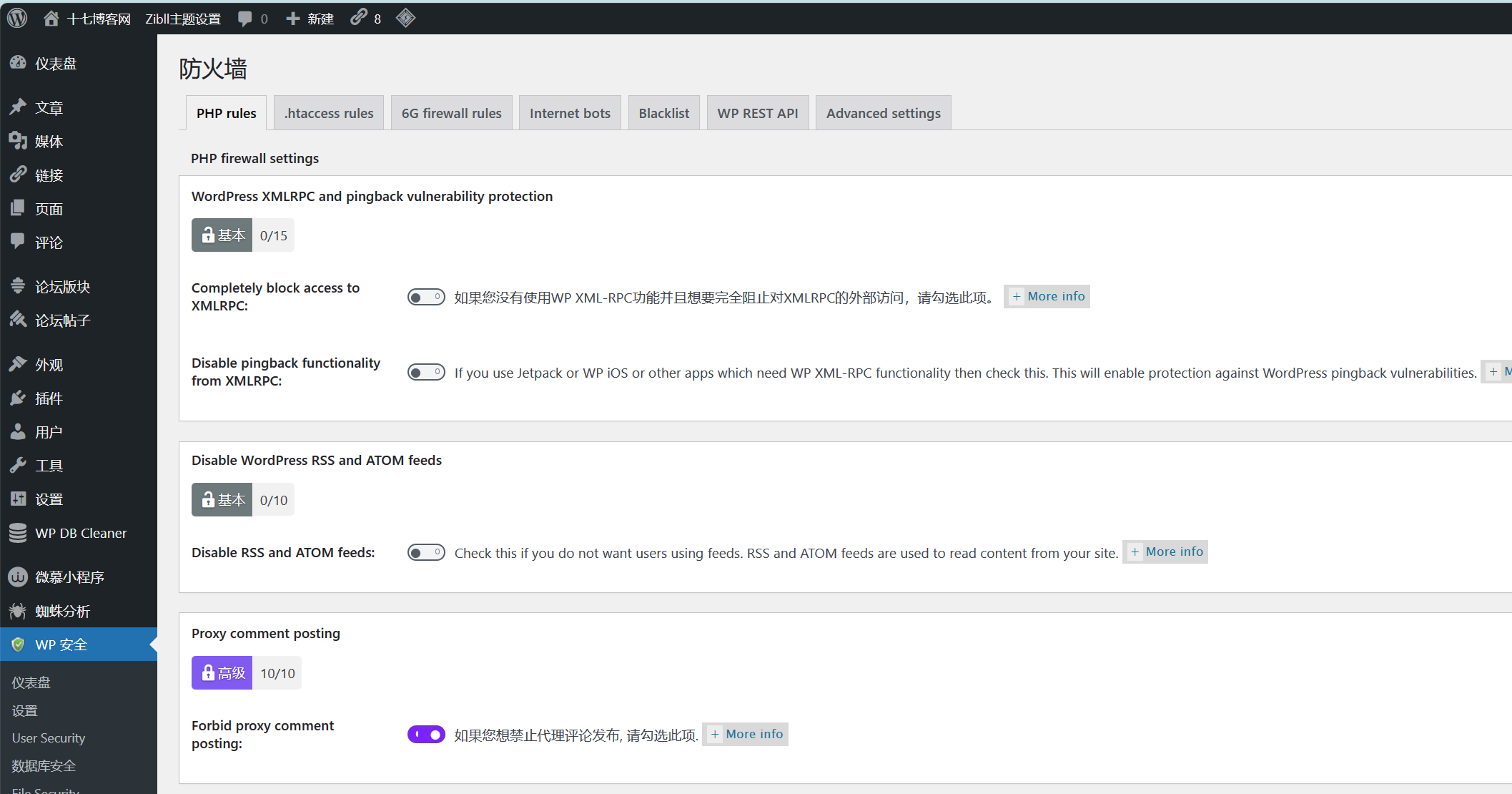Open plugins via the 插件 sidebar icon
This screenshot has width=1512, height=794.
click(19, 398)
